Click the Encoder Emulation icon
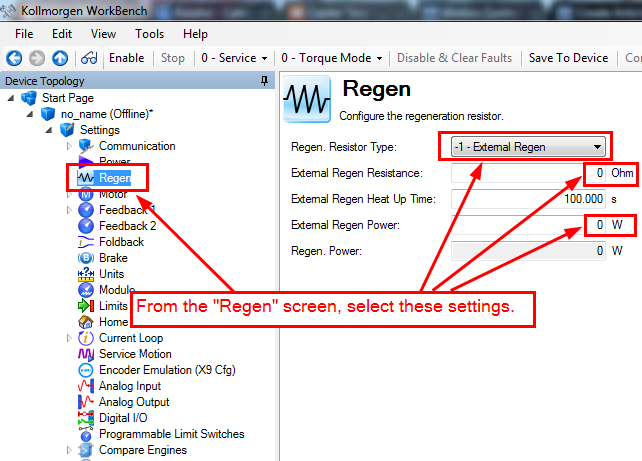This screenshot has height=461, width=642. click(x=86, y=370)
